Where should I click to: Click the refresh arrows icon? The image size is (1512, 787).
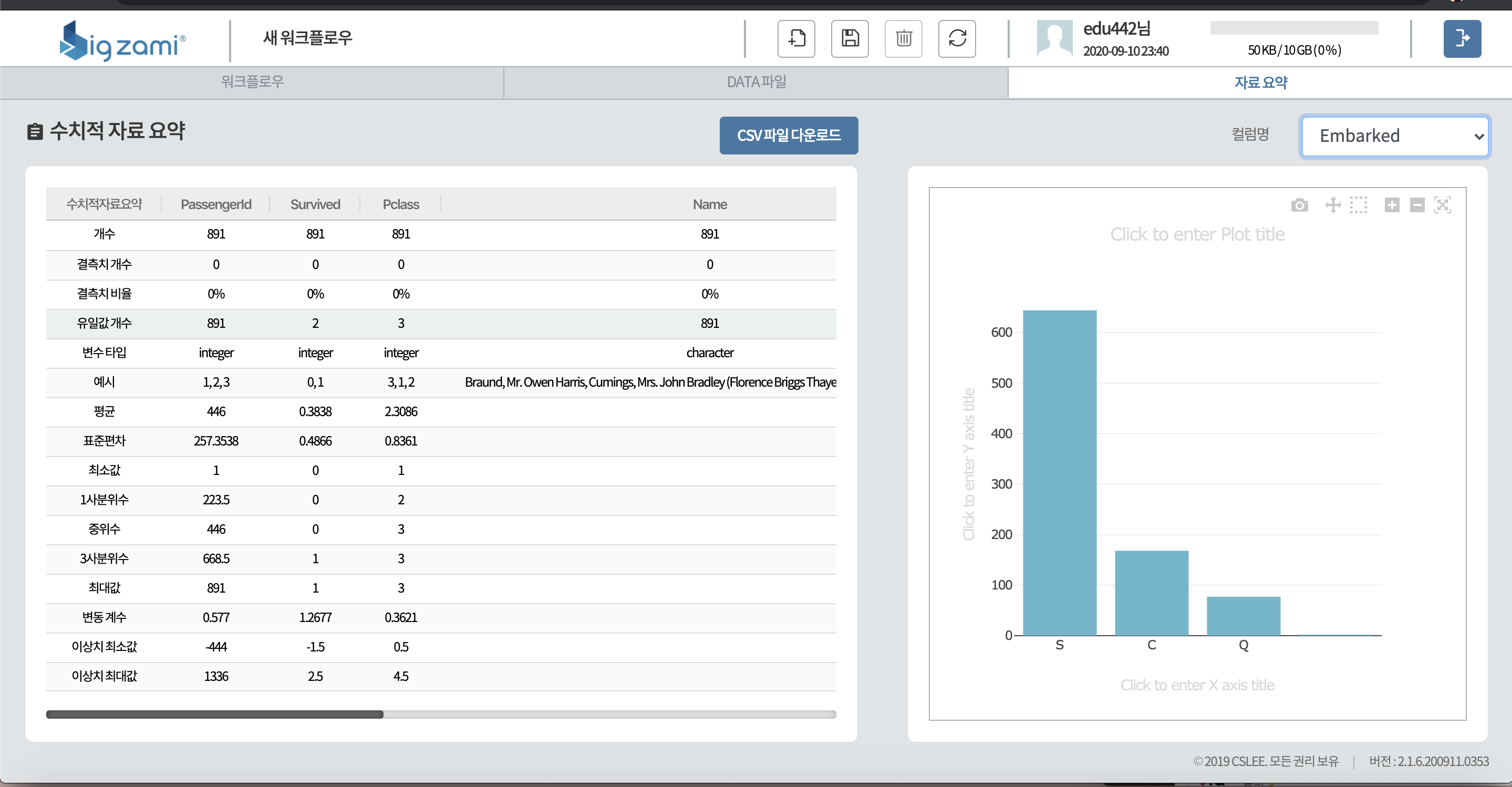coord(957,39)
